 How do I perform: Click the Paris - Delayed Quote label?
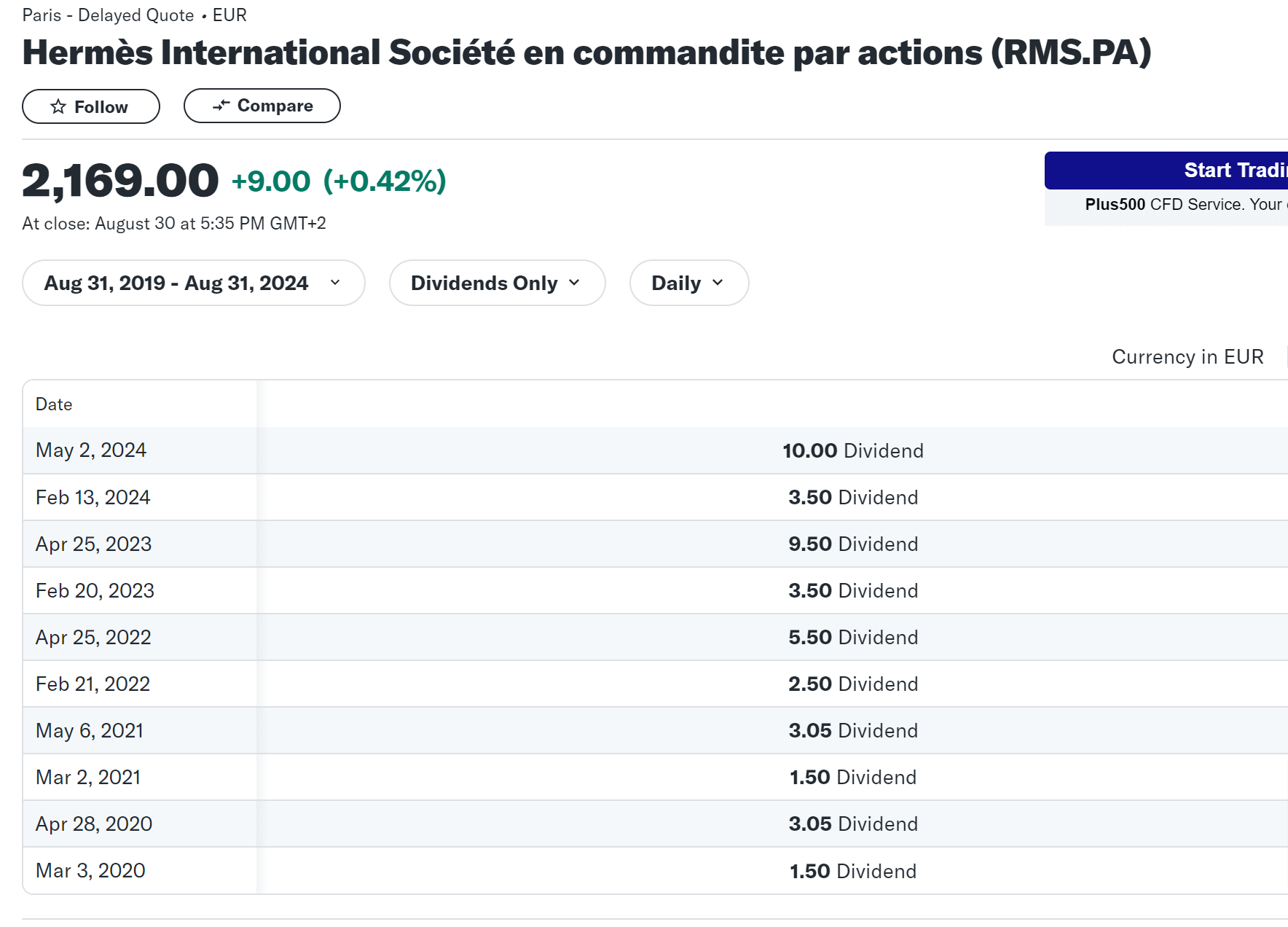click(x=108, y=15)
